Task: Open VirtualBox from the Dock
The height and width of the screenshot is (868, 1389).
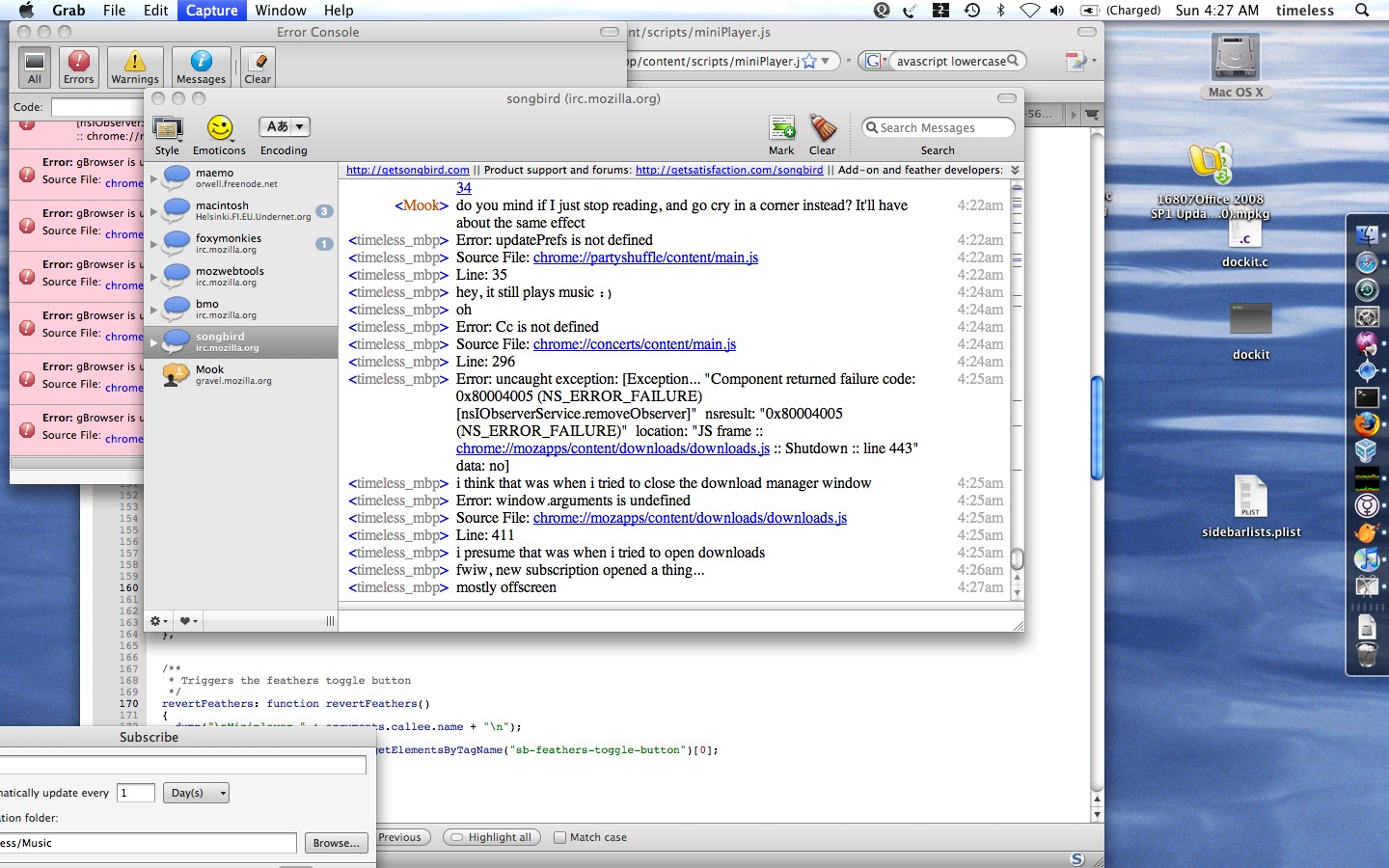Action: click(x=1367, y=450)
